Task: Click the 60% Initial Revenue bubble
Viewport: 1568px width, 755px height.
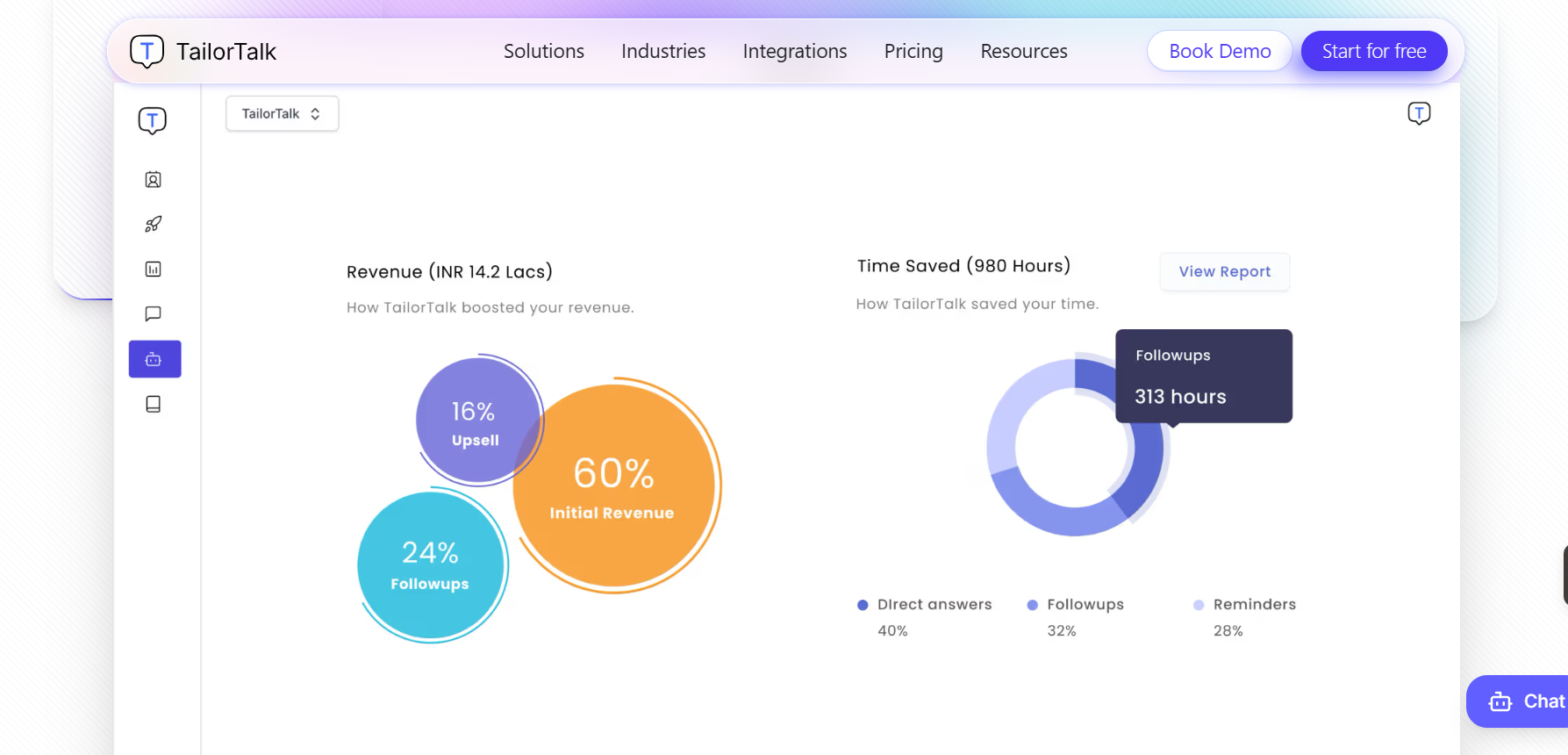Action: coord(614,486)
